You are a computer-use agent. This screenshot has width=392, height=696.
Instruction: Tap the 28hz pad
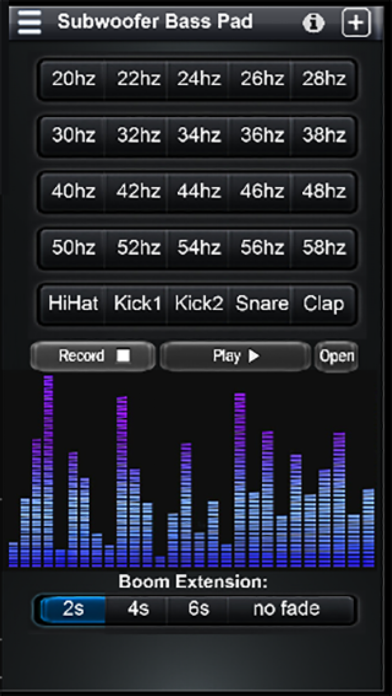click(x=323, y=79)
